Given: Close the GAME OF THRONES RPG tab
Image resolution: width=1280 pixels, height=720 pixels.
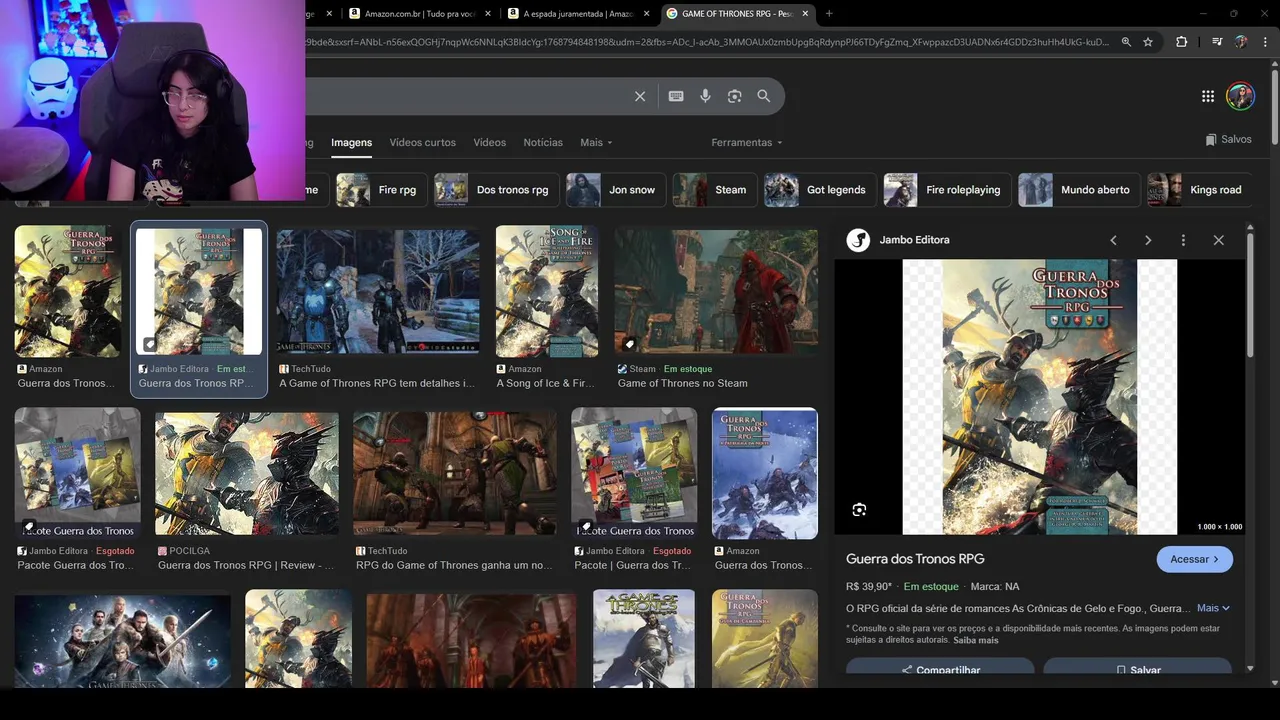Looking at the screenshot, I should [x=805, y=13].
